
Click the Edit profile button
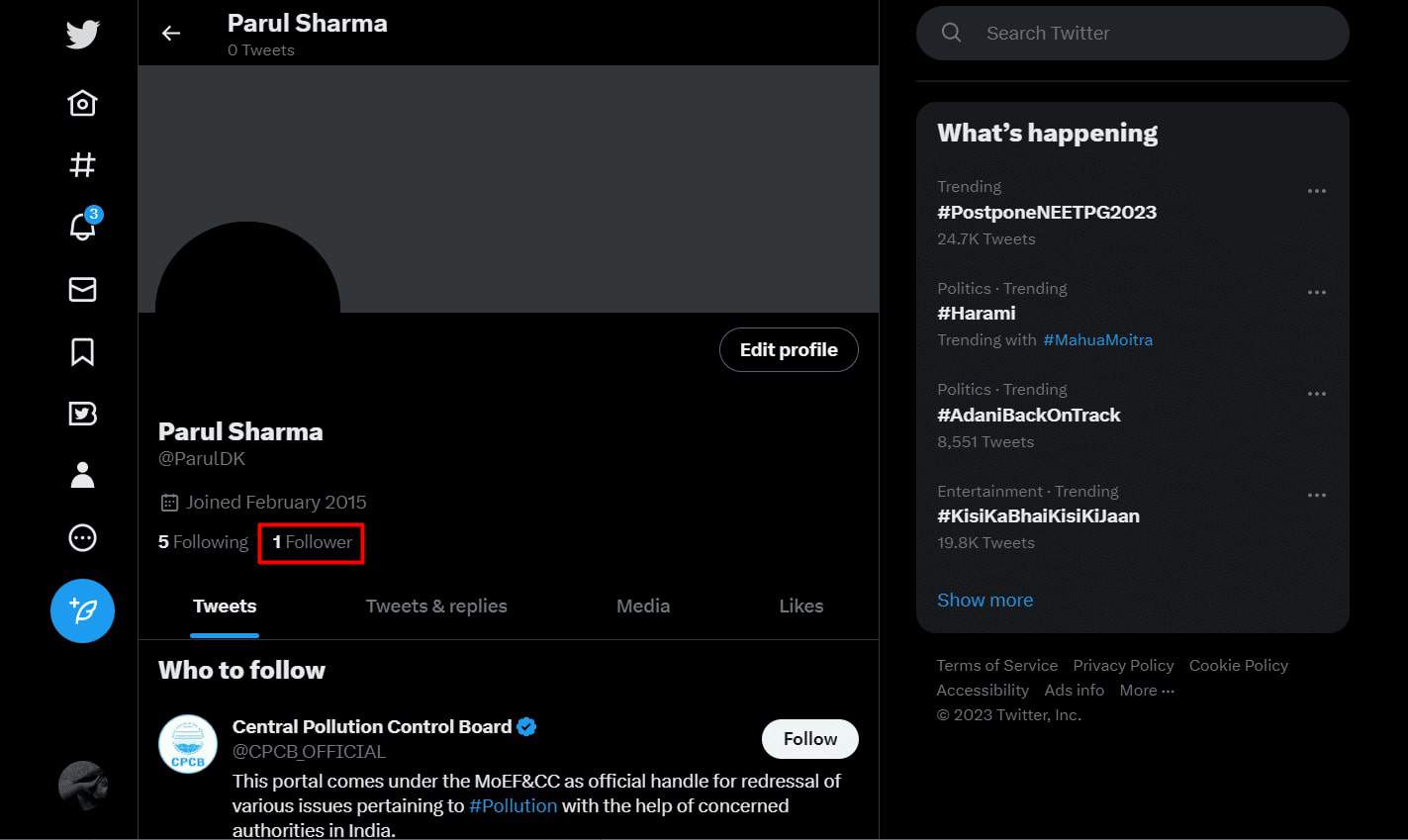[x=789, y=350]
